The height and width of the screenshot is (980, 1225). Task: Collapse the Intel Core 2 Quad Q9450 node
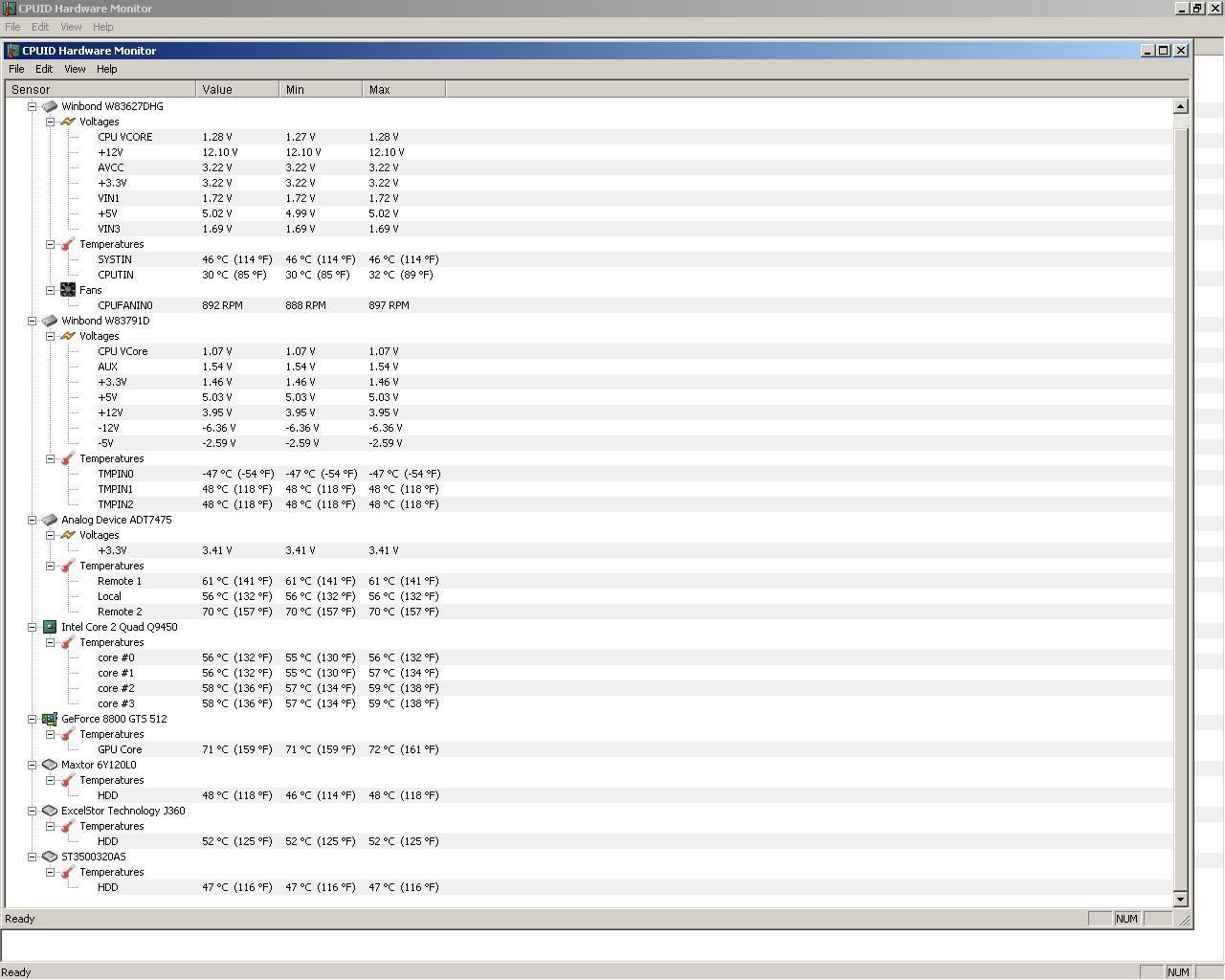[32, 627]
